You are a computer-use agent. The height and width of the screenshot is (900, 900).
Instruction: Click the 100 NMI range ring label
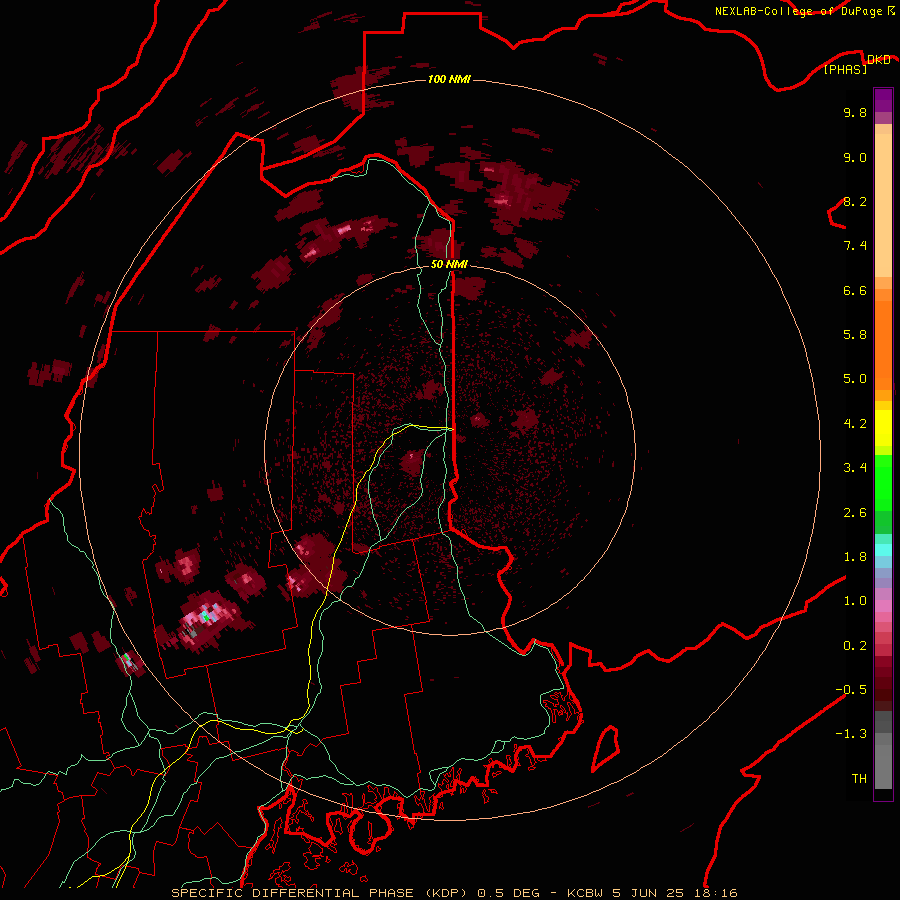pyautogui.click(x=449, y=79)
